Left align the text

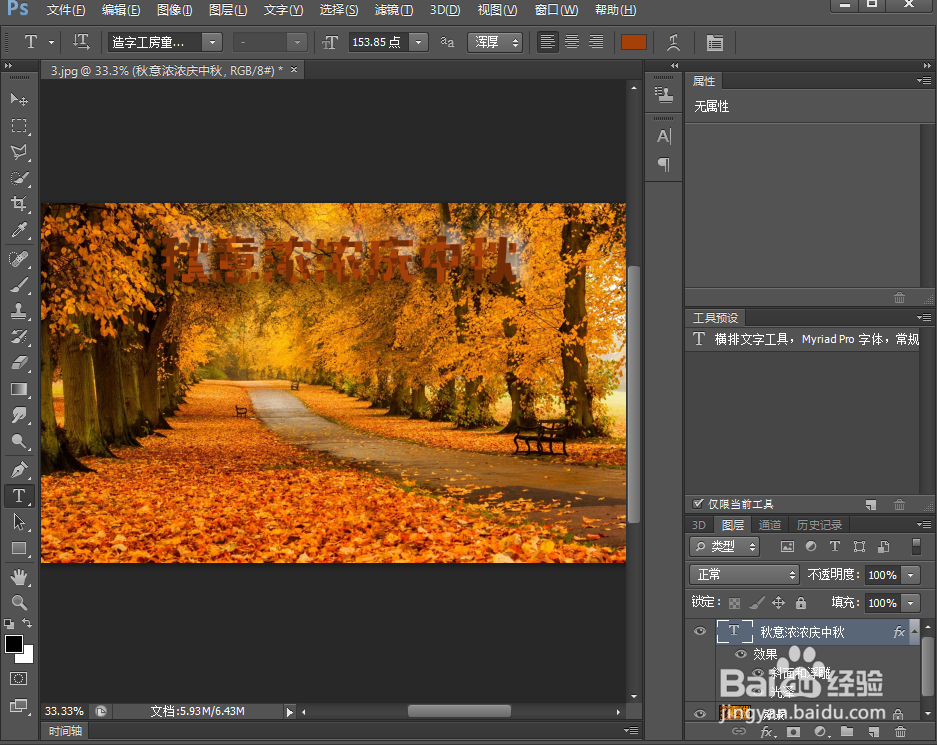coord(547,42)
